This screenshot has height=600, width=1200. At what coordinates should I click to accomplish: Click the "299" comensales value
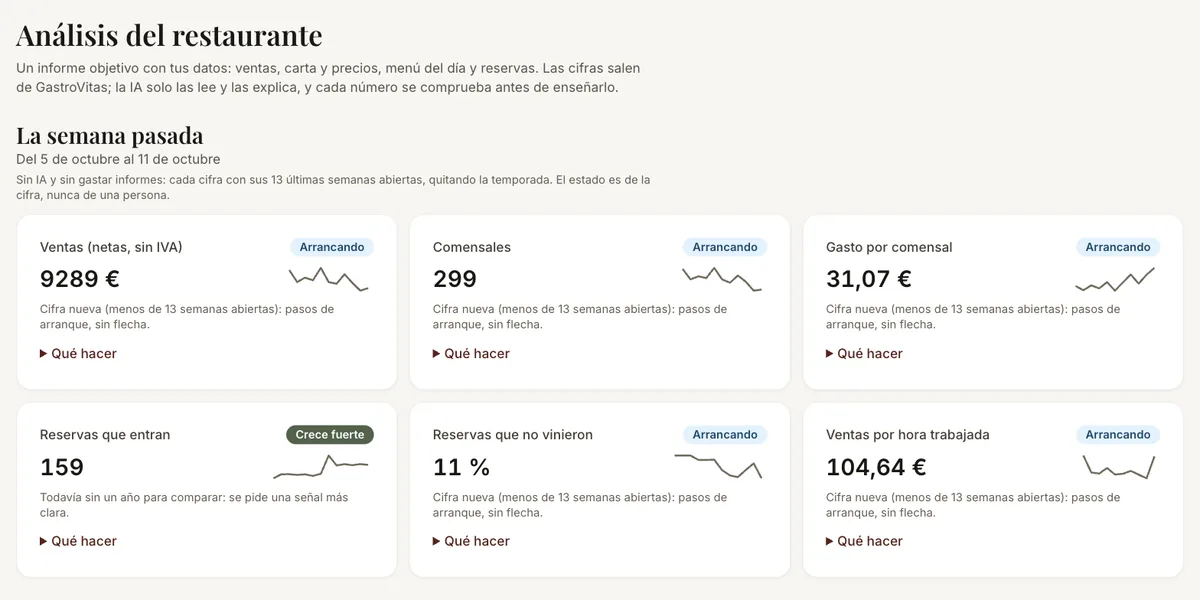coord(455,279)
